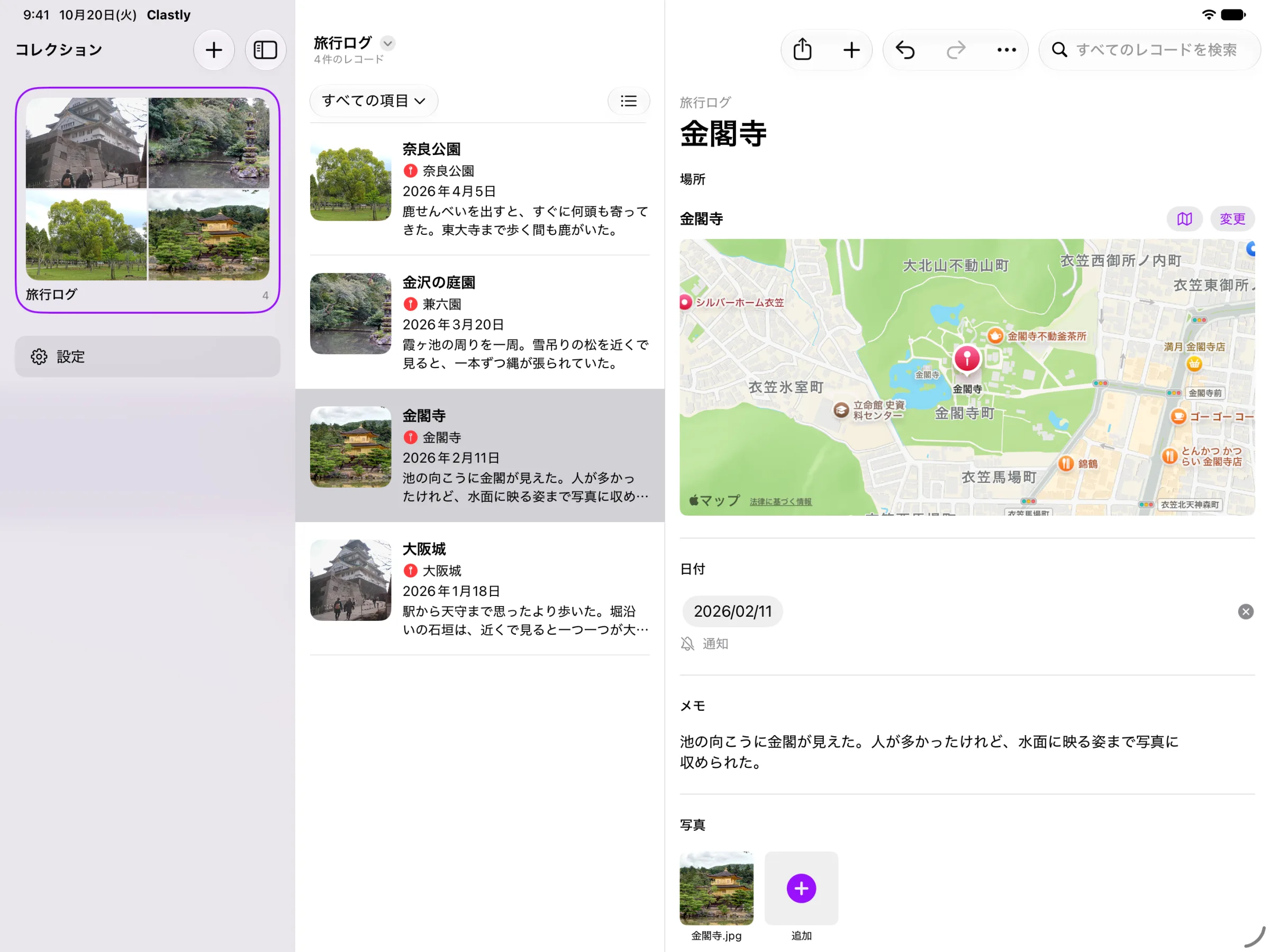
Task: Click the battery status icon
Action: point(1232,15)
